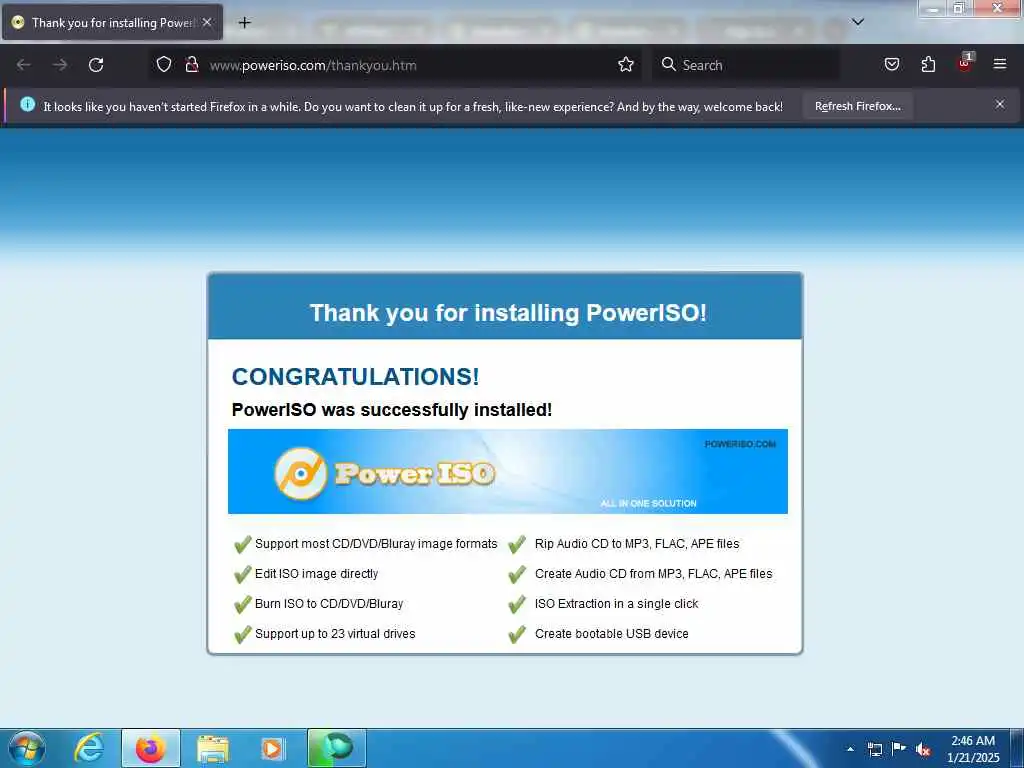Reload the page with the refresh icon

pos(96,65)
